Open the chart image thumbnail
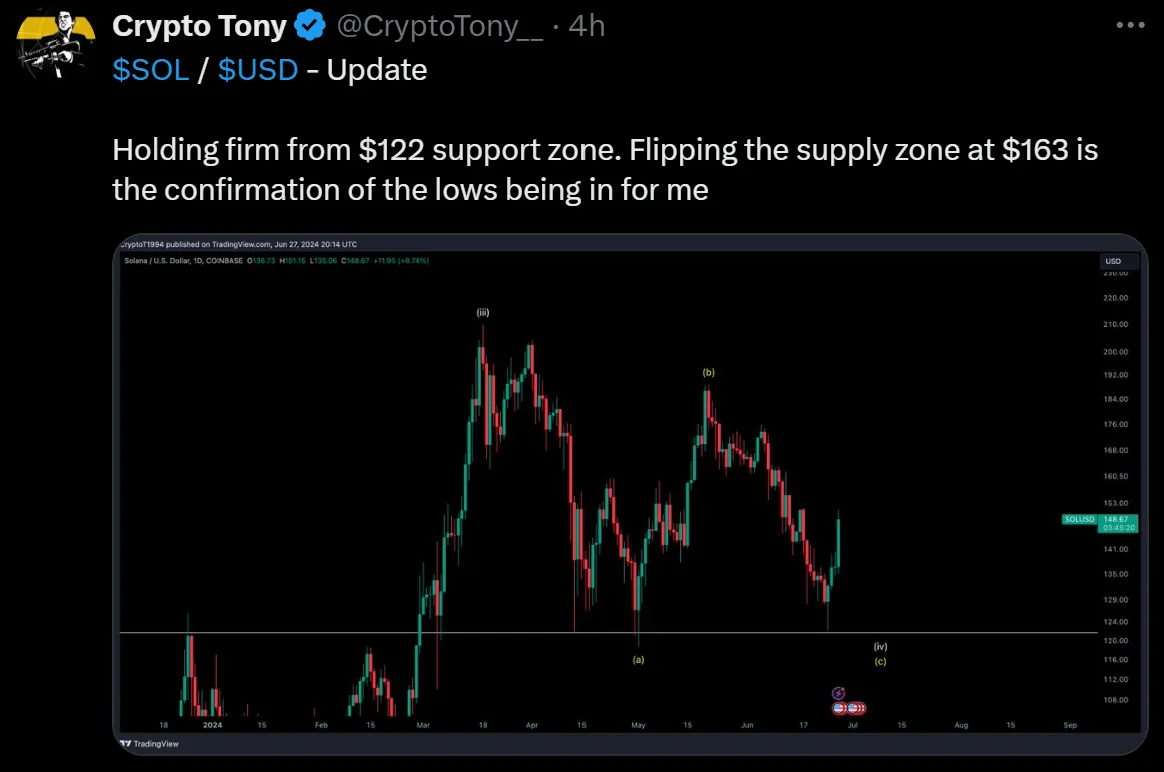The width and height of the screenshot is (1164, 772). click(x=630, y=494)
